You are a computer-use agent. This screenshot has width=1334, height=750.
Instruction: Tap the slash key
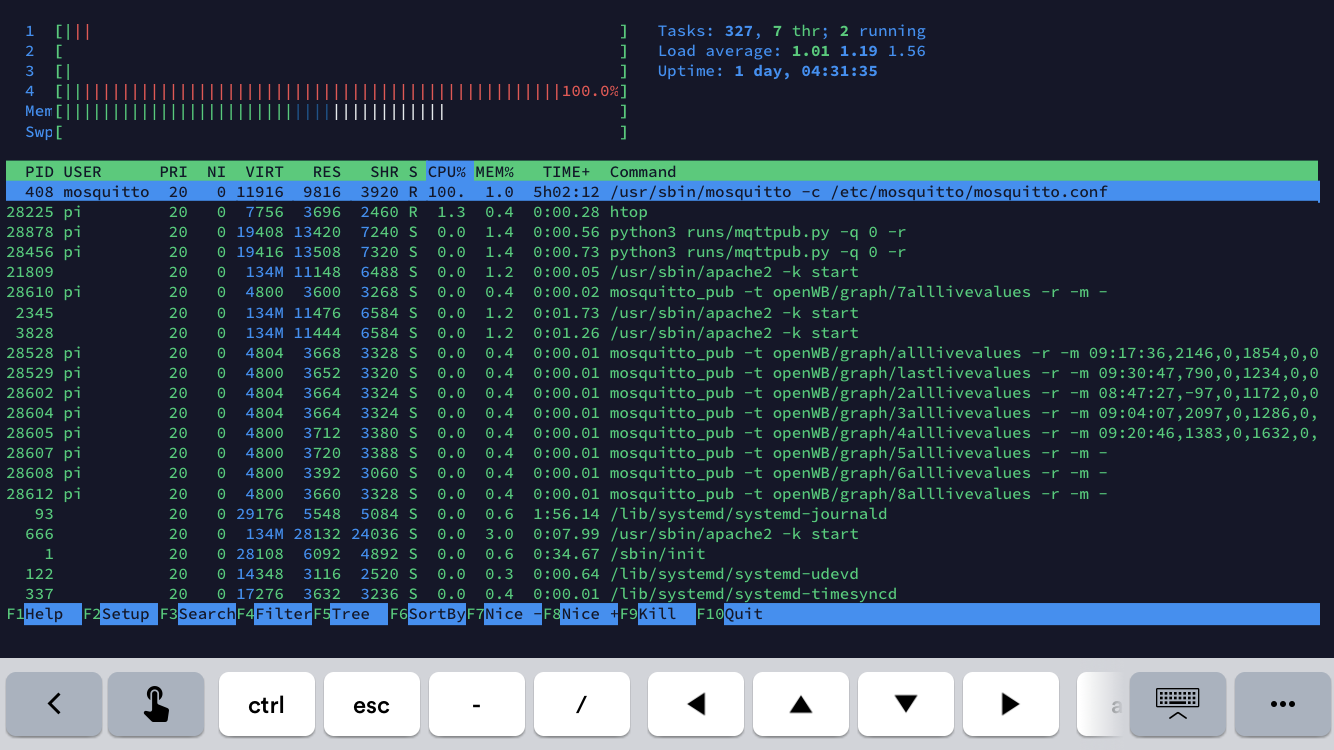tap(582, 704)
